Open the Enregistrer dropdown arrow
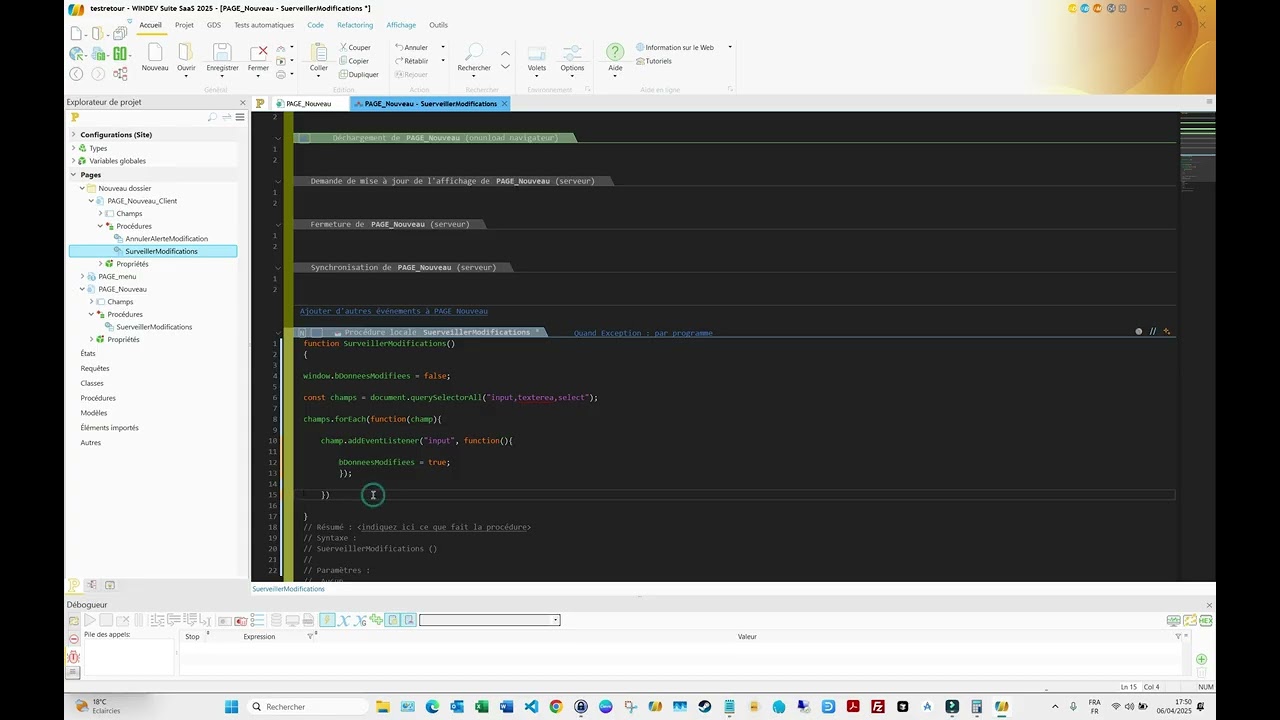Screen dimensions: 1280x720 (222, 76)
